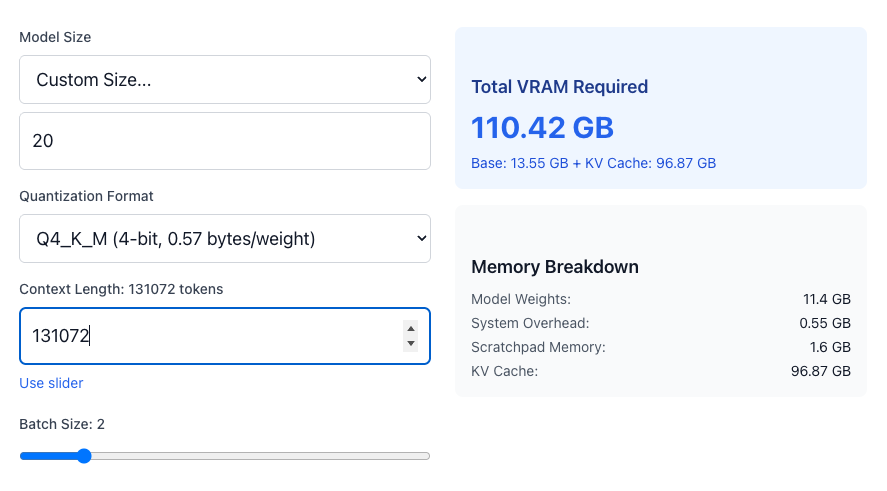The image size is (887, 491).
Task: Click the Quantization Format label
Action: [87, 196]
